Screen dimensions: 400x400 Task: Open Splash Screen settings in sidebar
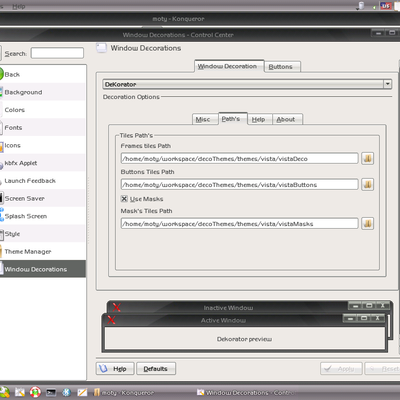coord(43,216)
